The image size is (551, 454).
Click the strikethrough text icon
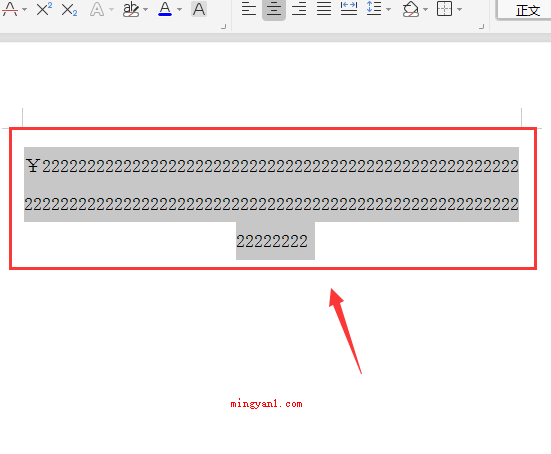point(10,9)
